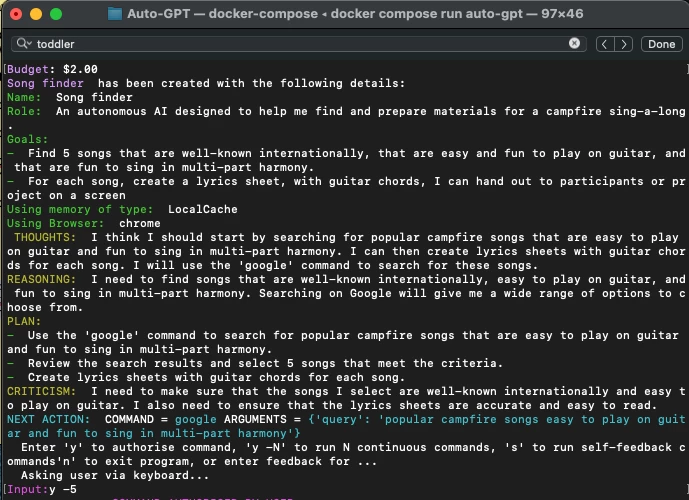Screen dimensions: 689x500
Task: Click the 'THOUGHTS:' label in terminal output
Action: coord(42,237)
